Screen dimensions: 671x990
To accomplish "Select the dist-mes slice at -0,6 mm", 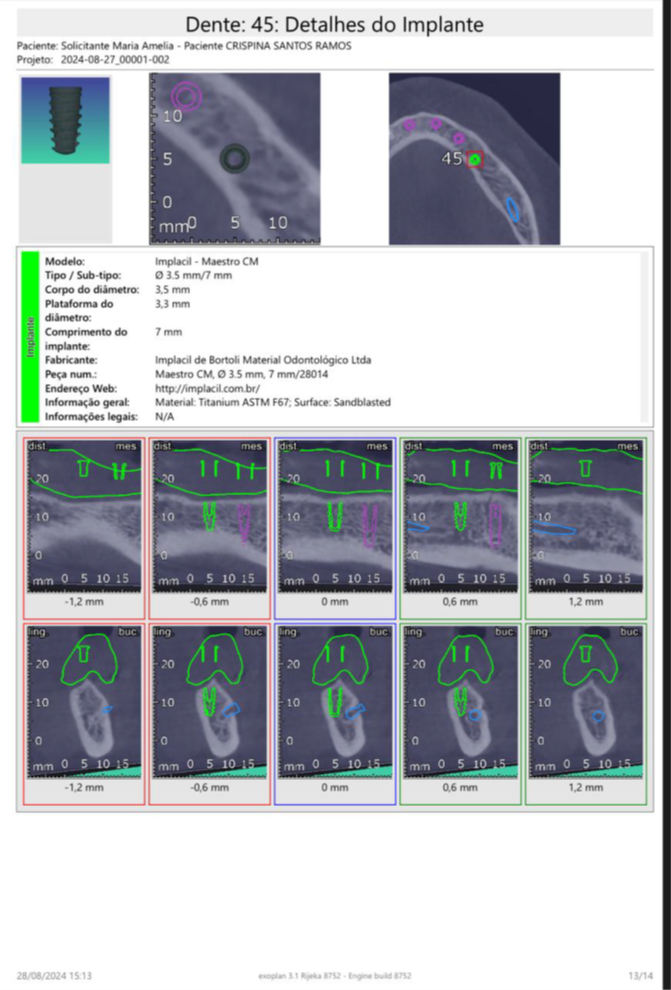I will click(210, 515).
